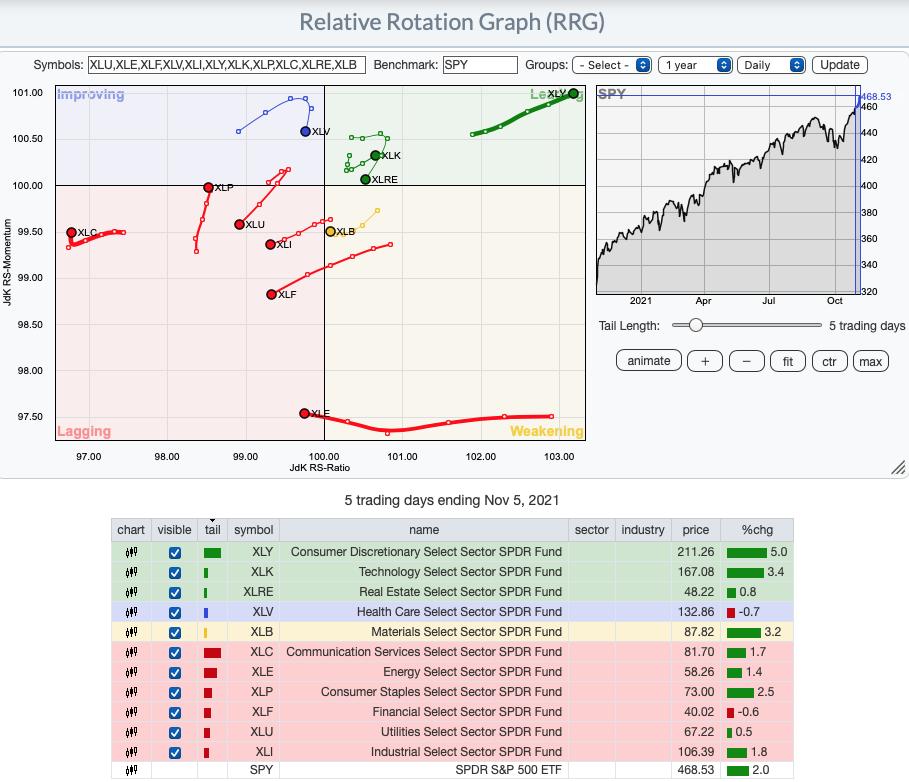909x782 pixels.
Task: Open the chart icon for XLB row
Action: point(132,632)
